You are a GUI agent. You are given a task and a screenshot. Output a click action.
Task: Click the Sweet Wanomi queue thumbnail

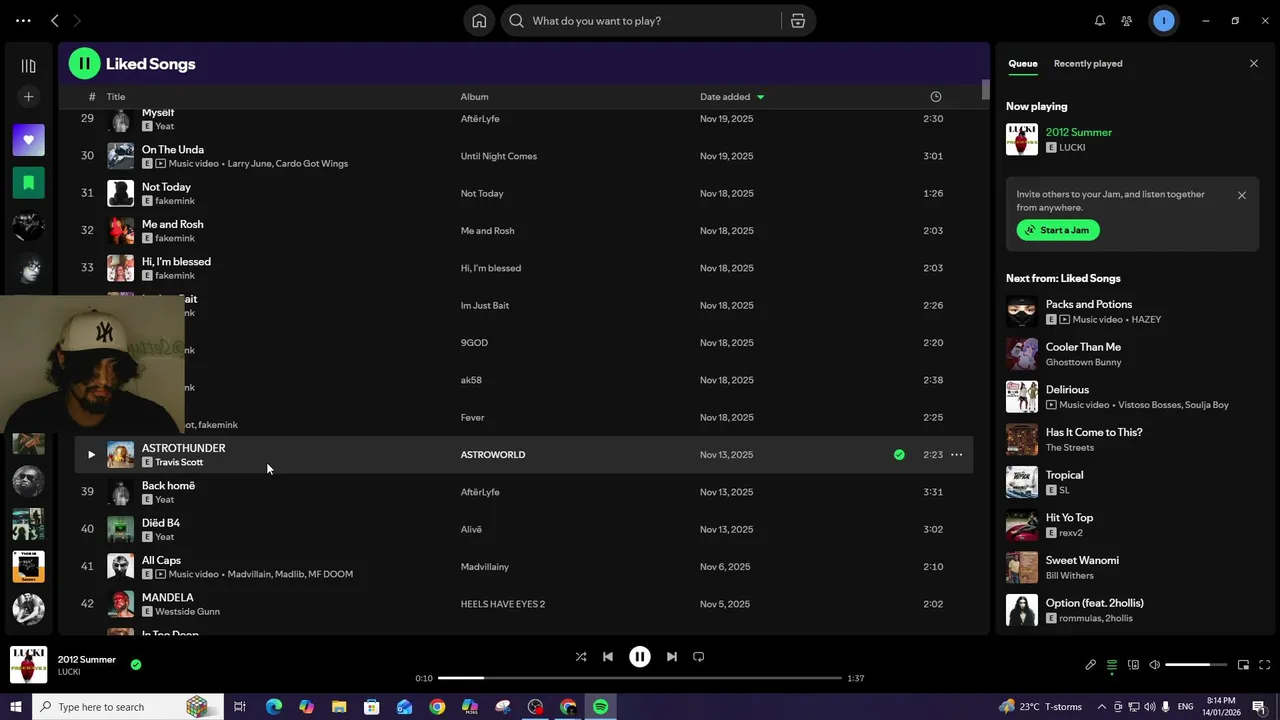1022,568
